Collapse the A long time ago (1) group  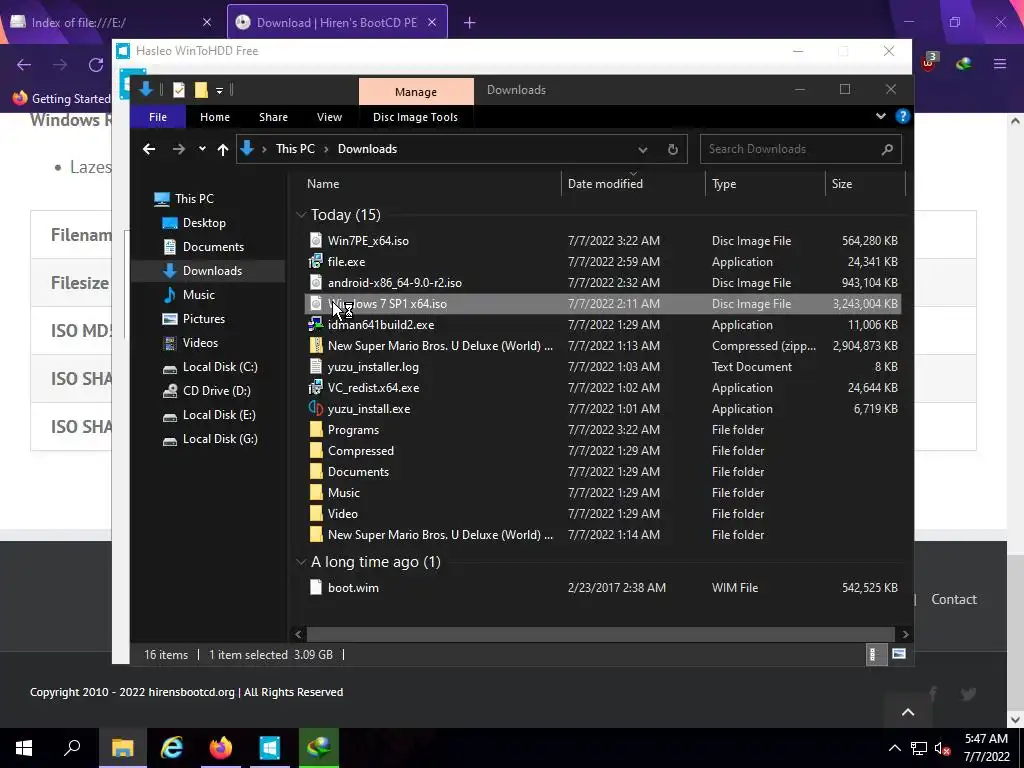coord(301,562)
